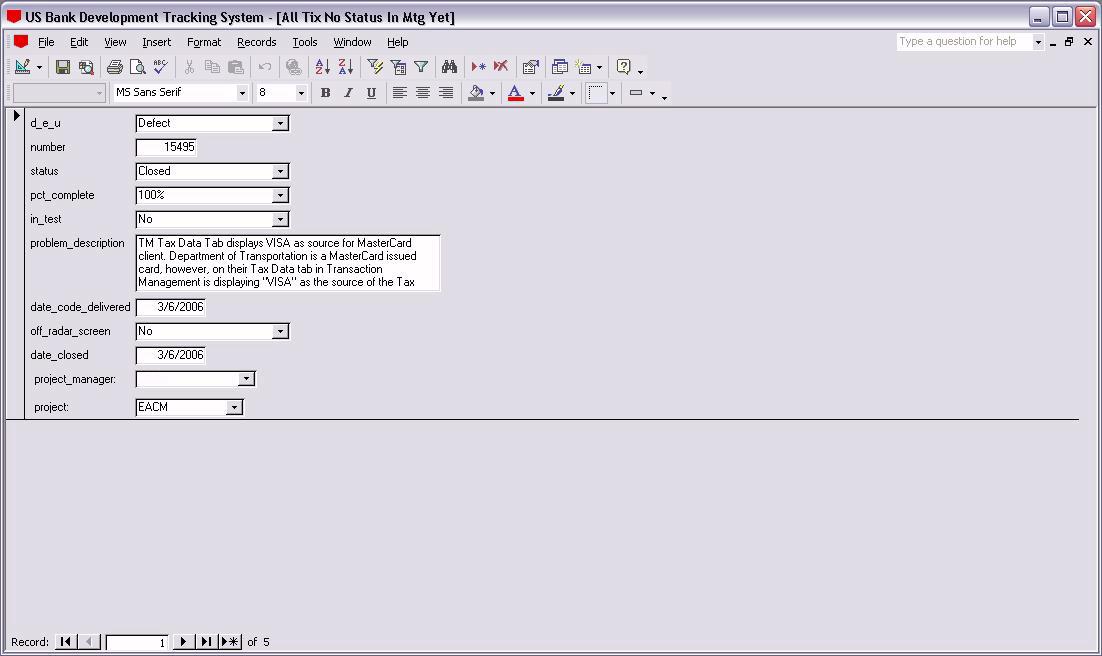
Task: Click the Delete Record toolbar icon
Action: click(x=501, y=67)
